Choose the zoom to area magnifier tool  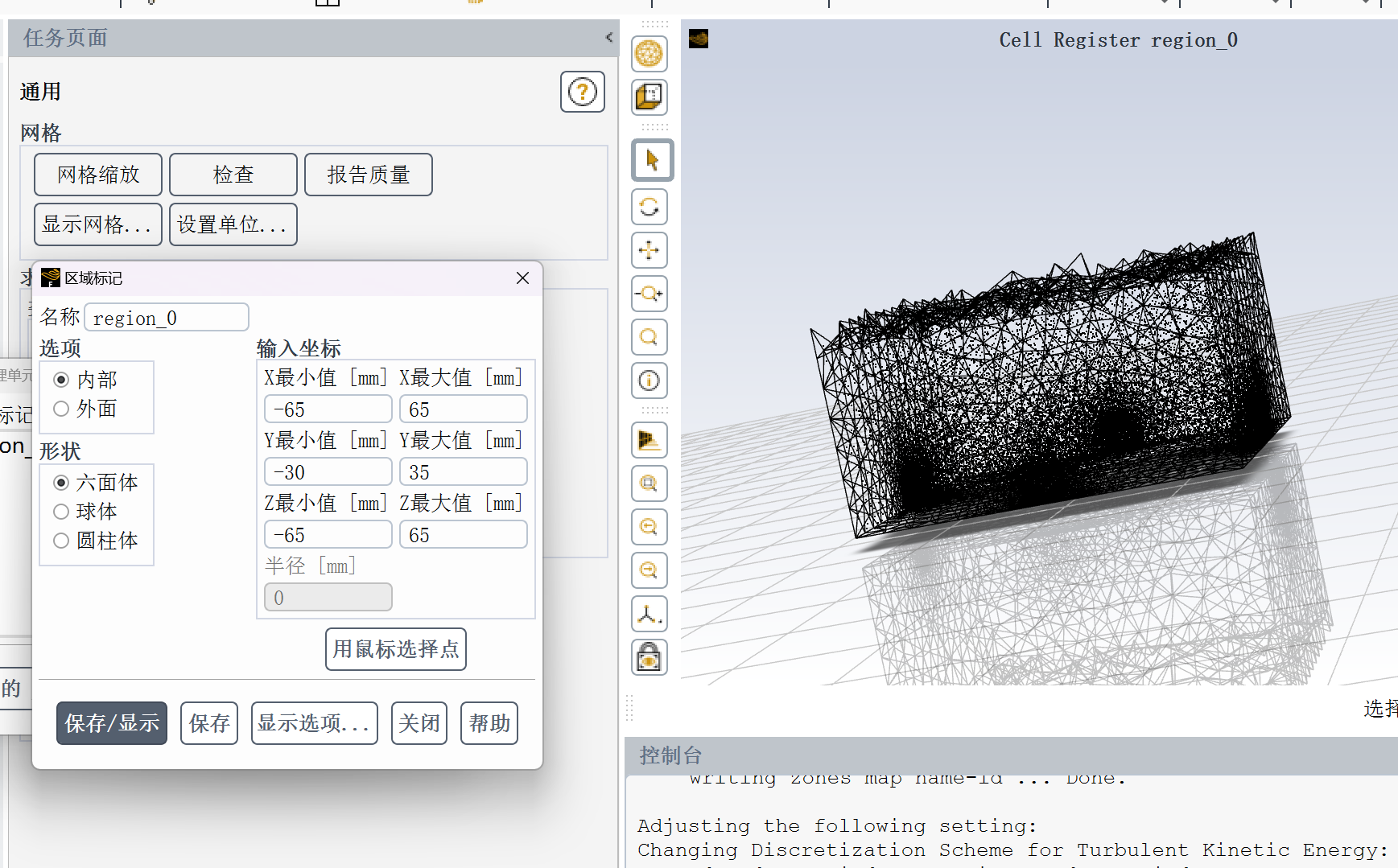coord(649,337)
